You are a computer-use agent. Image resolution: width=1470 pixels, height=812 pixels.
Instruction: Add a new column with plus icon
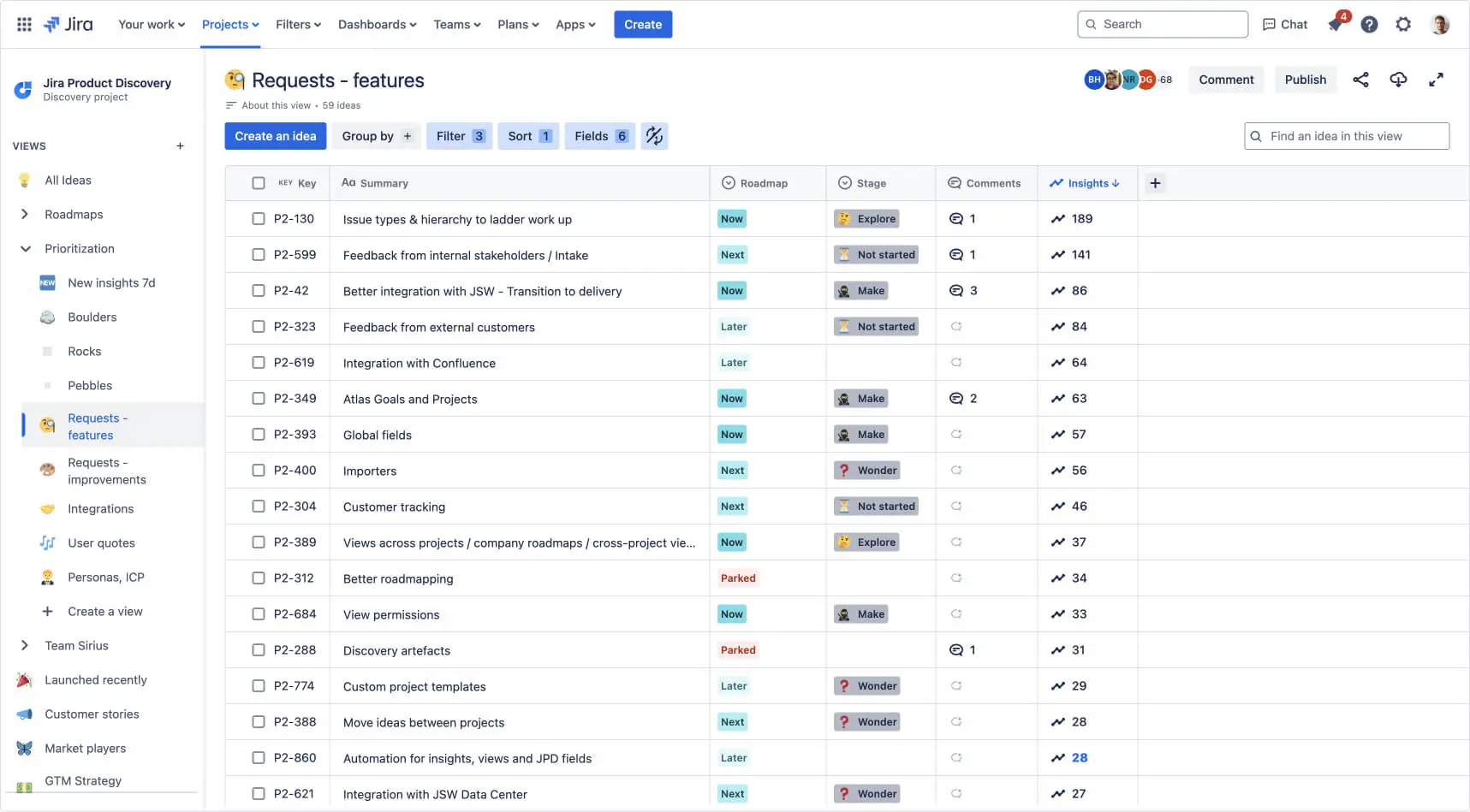1155,183
